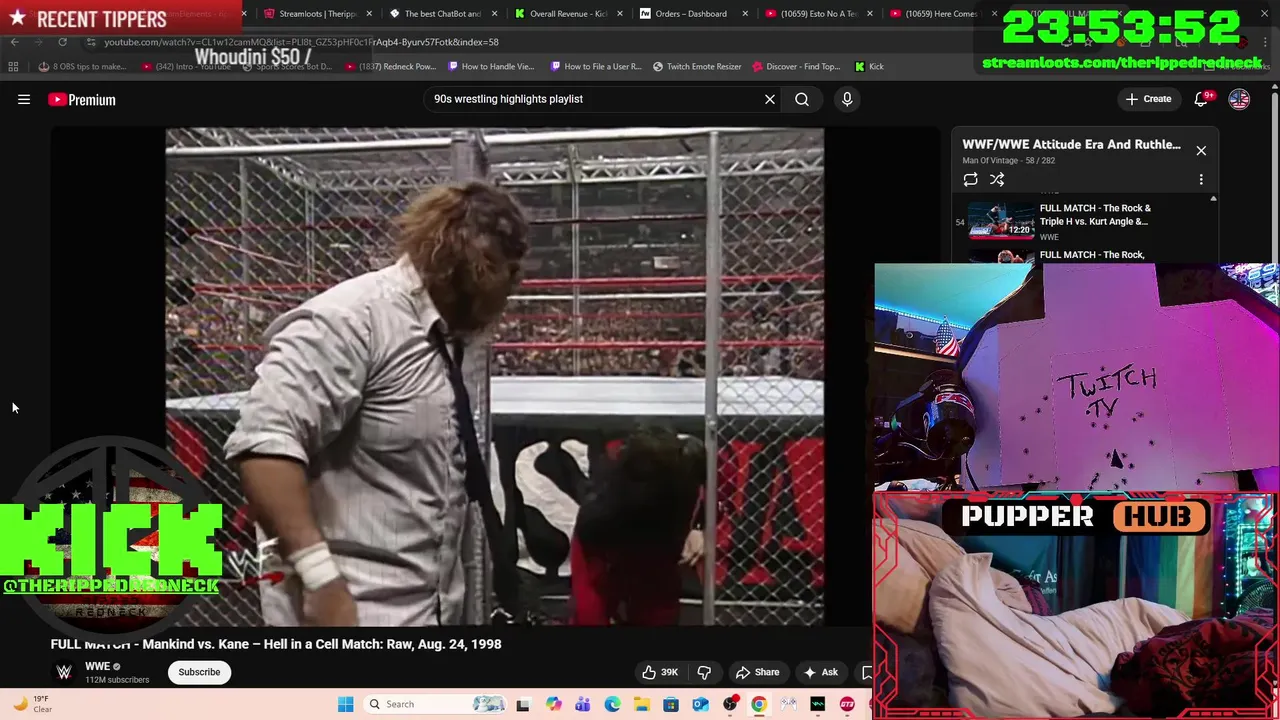Like the video with 39K likes

(x=659, y=672)
